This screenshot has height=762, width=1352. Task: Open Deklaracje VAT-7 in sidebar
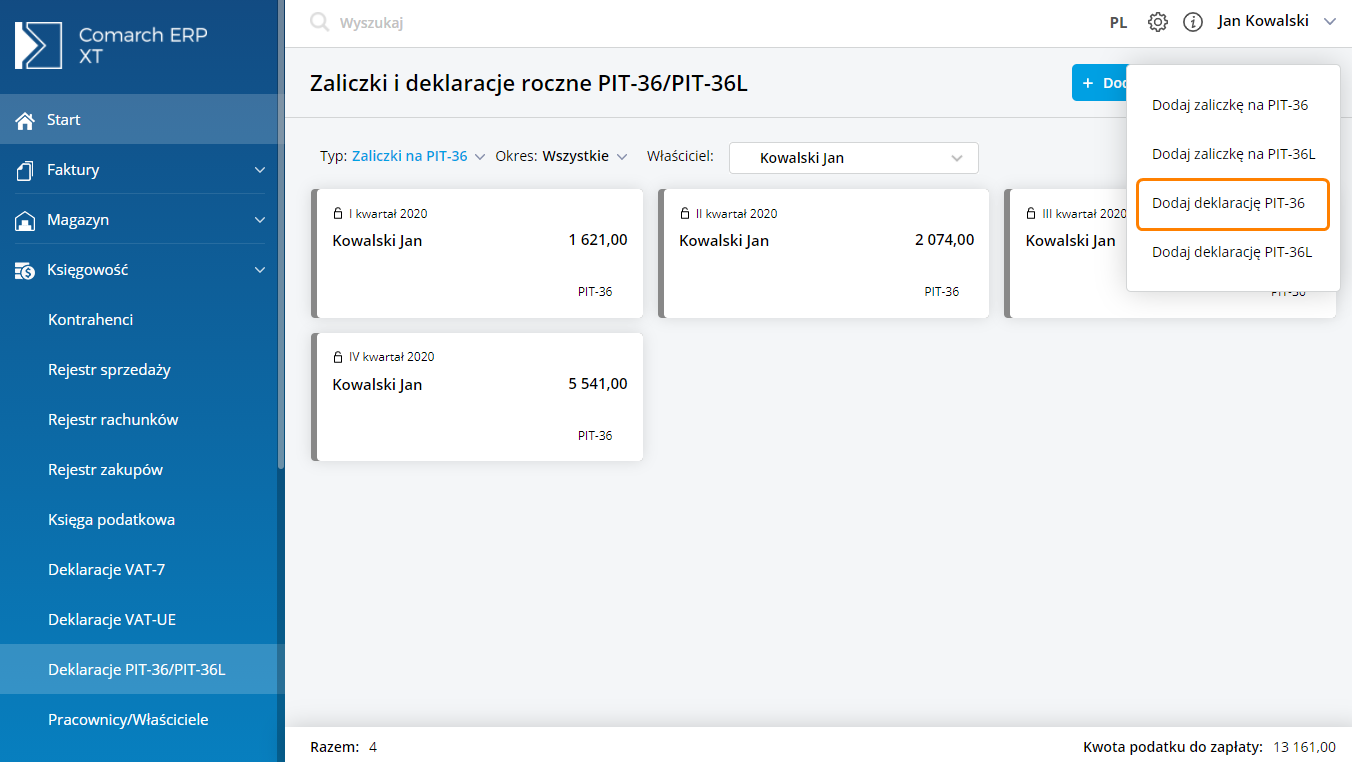coord(107,570)
